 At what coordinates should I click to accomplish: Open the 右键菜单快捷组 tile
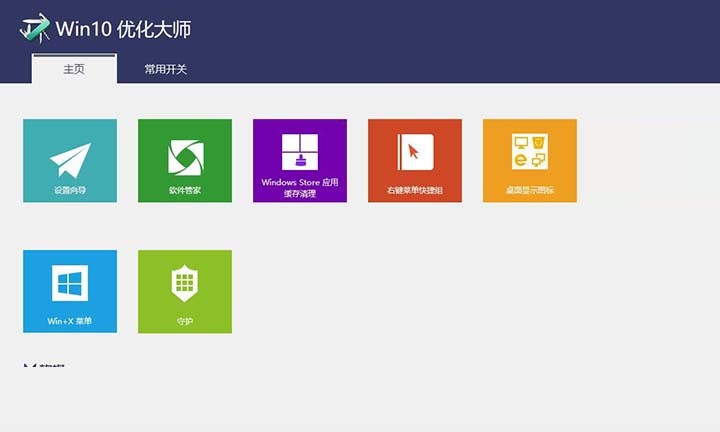pyautogui.click(x=415, y=161)
